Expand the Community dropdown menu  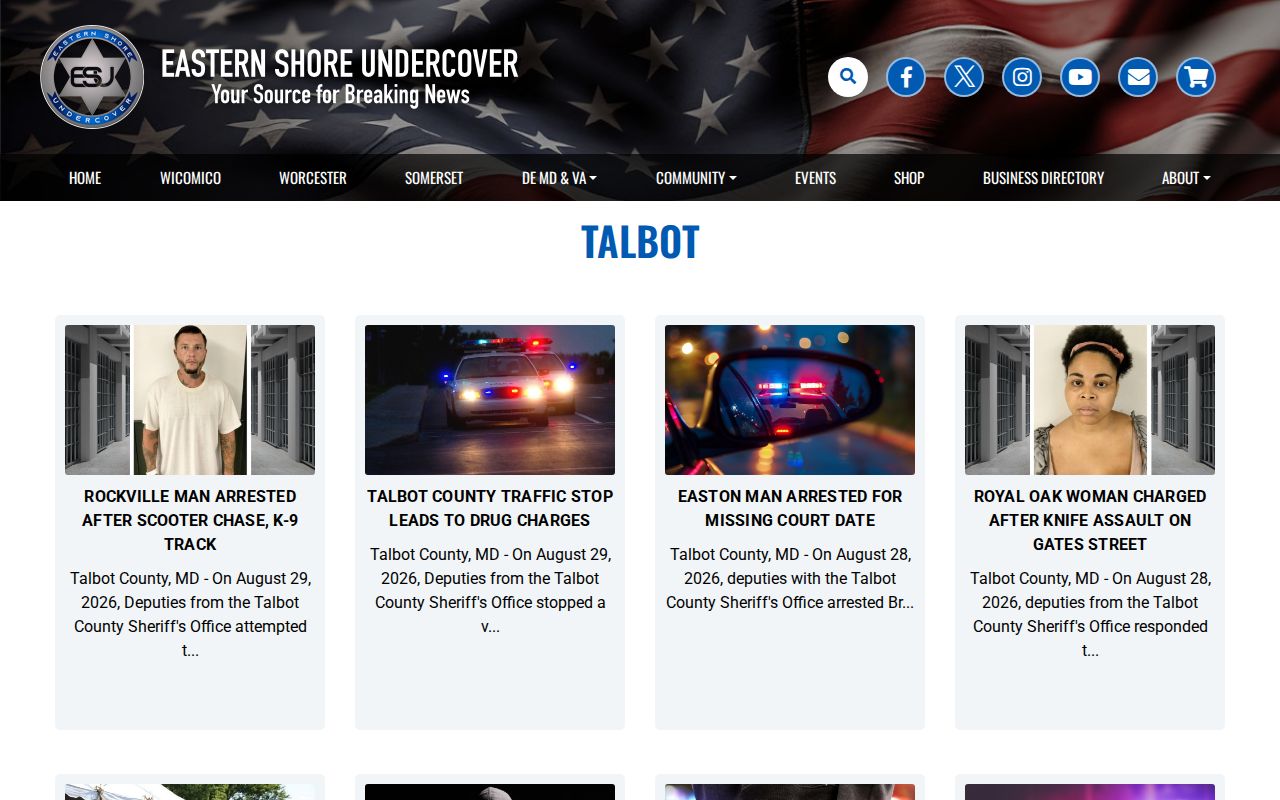pos(696,178)
